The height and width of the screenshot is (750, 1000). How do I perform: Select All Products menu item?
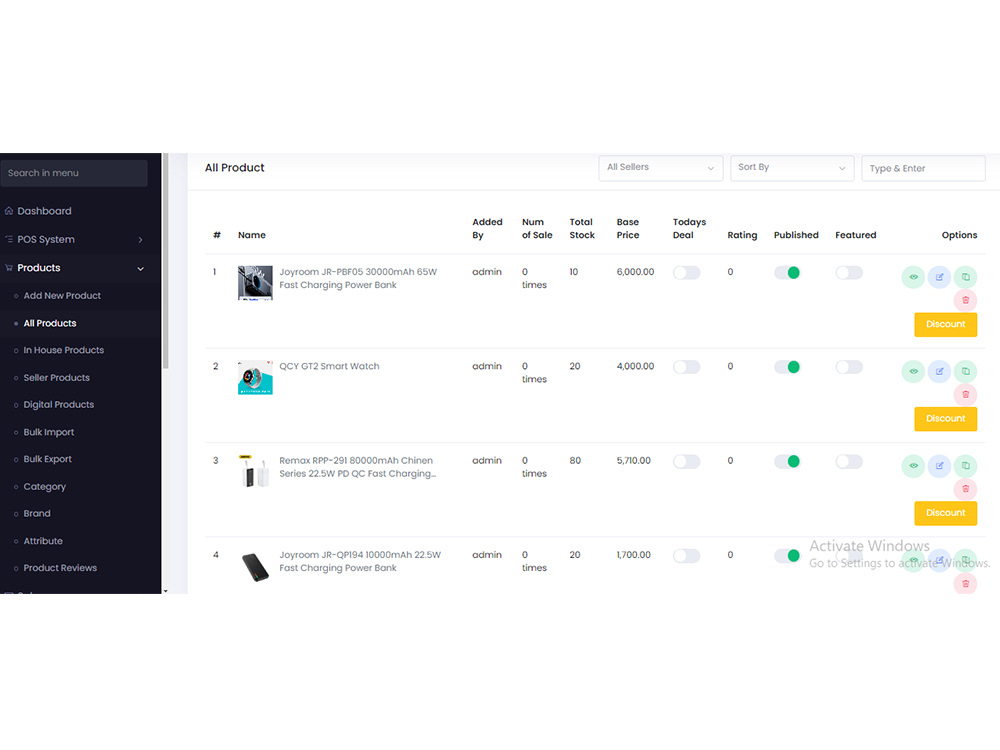click(50, 323)
